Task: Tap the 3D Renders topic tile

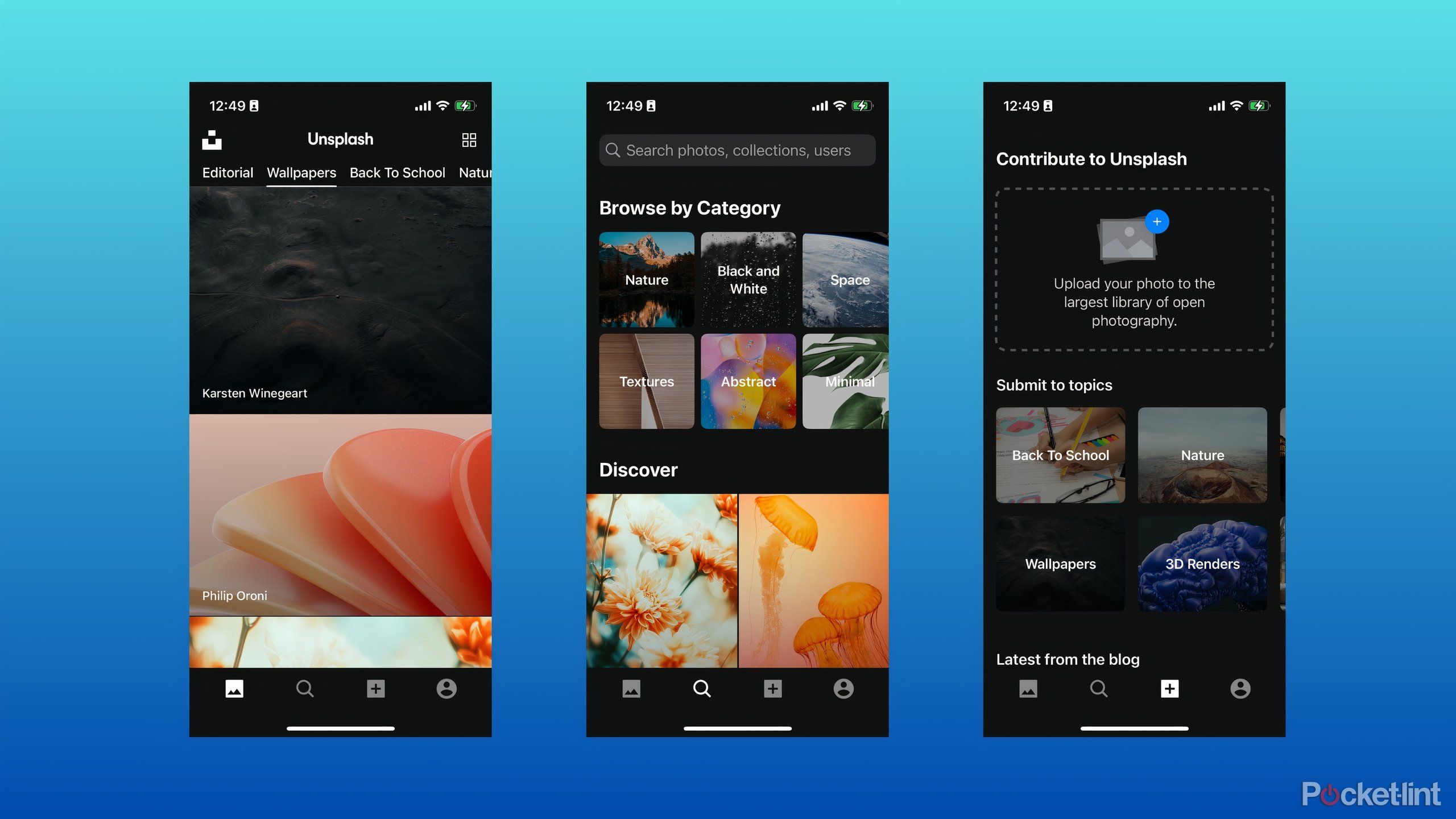Action: 1201,562
